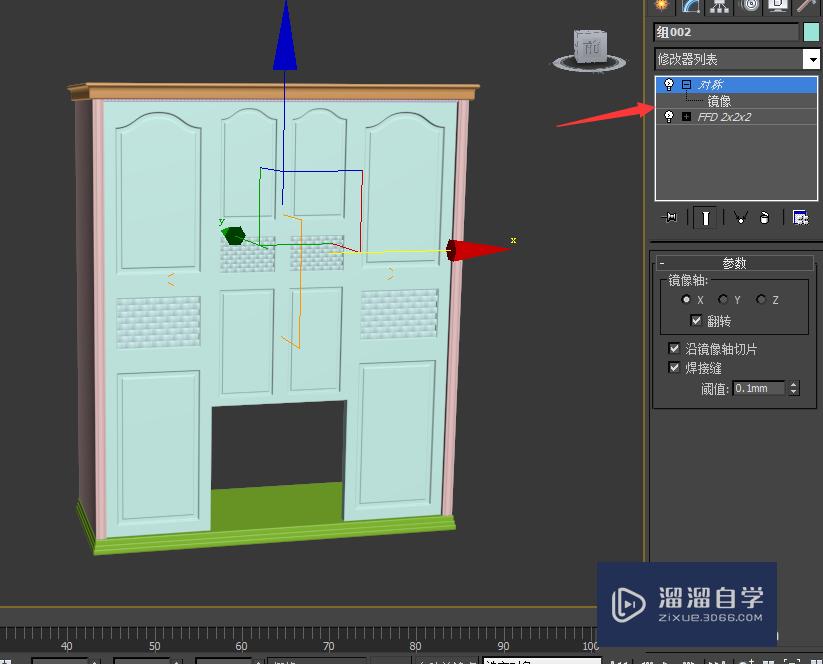
Task: Select the 镜像 sub-object level
Action: (719, 101)
